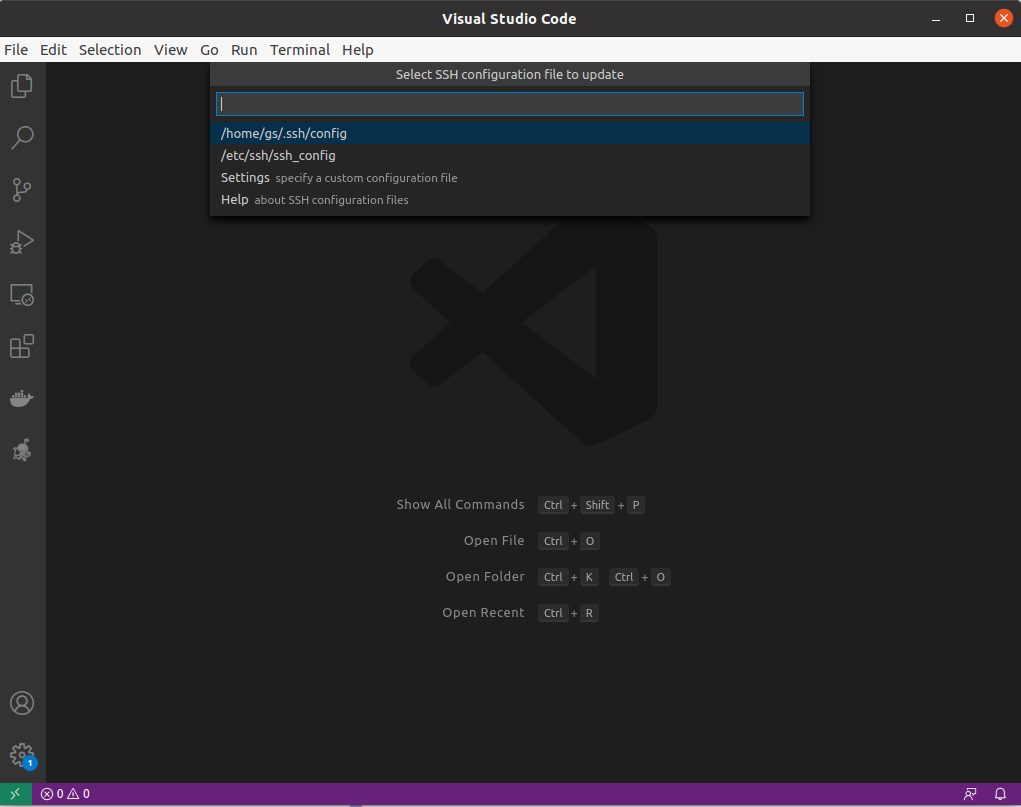Open notifications bell in status bar
The height and width of the screenshot is (807, 1021).
tap(1000, 794)
